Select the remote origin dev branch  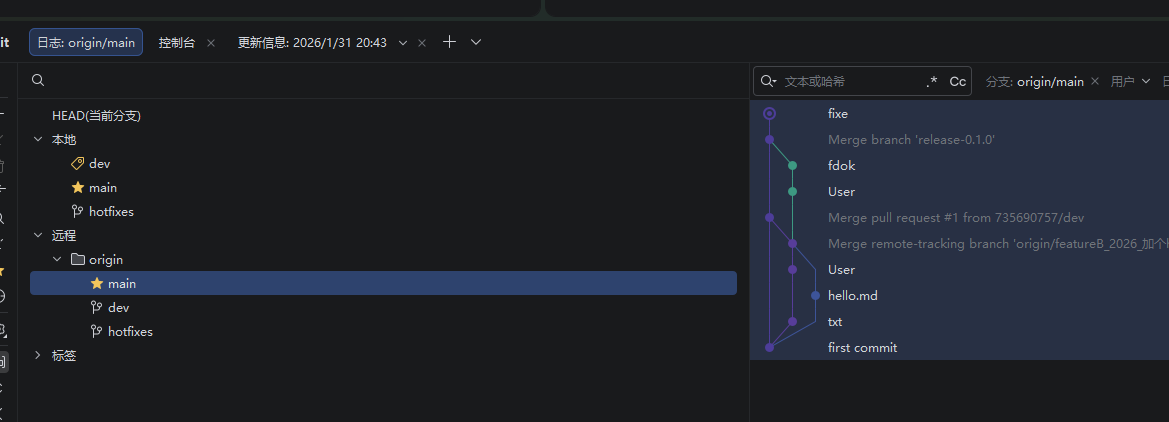(x=119, y=307)
